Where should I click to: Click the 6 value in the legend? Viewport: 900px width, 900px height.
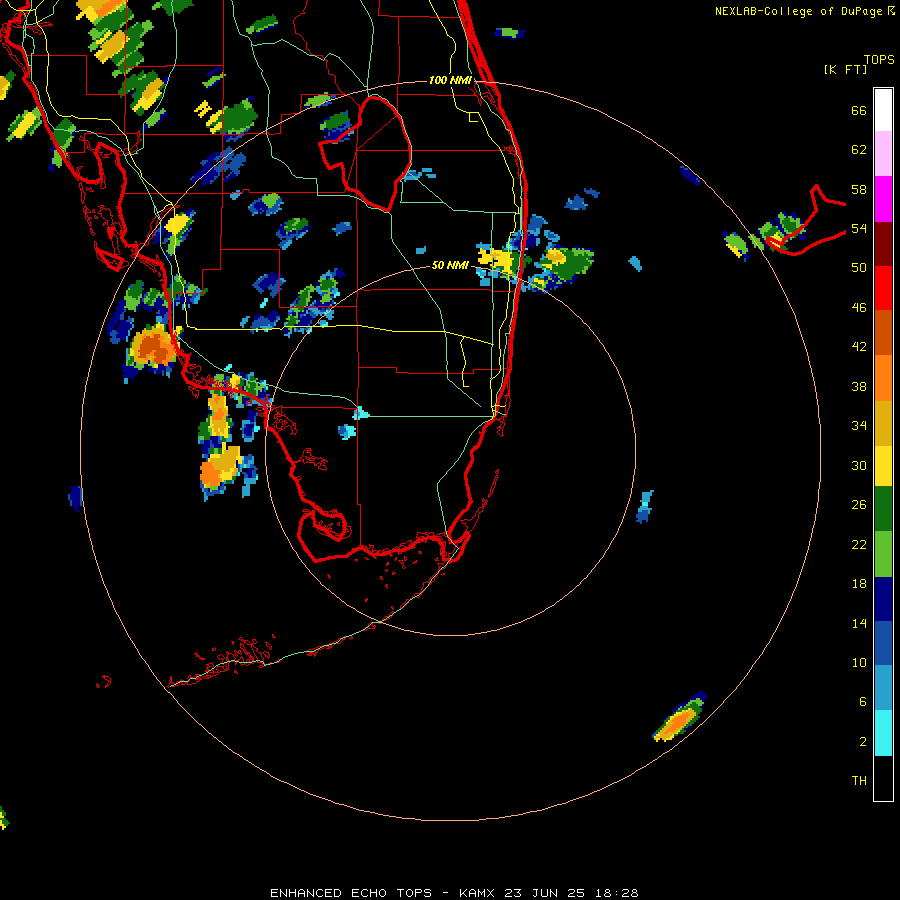coord(863,702)
